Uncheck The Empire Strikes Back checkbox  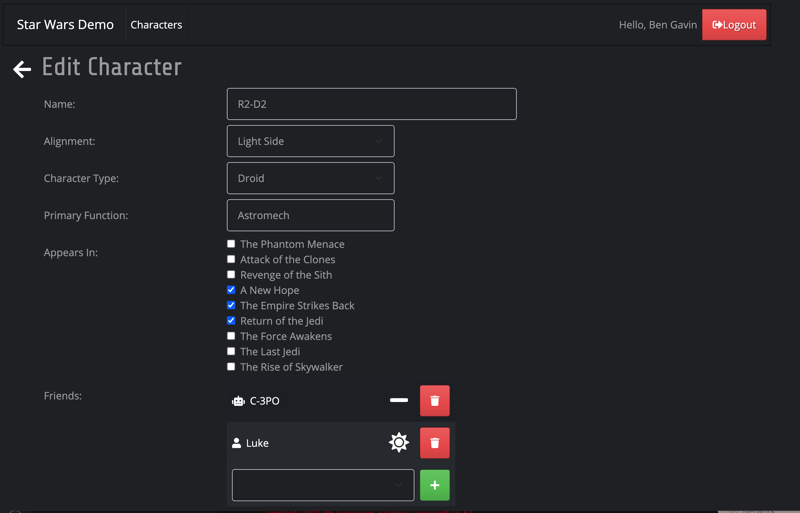(231, 305)
